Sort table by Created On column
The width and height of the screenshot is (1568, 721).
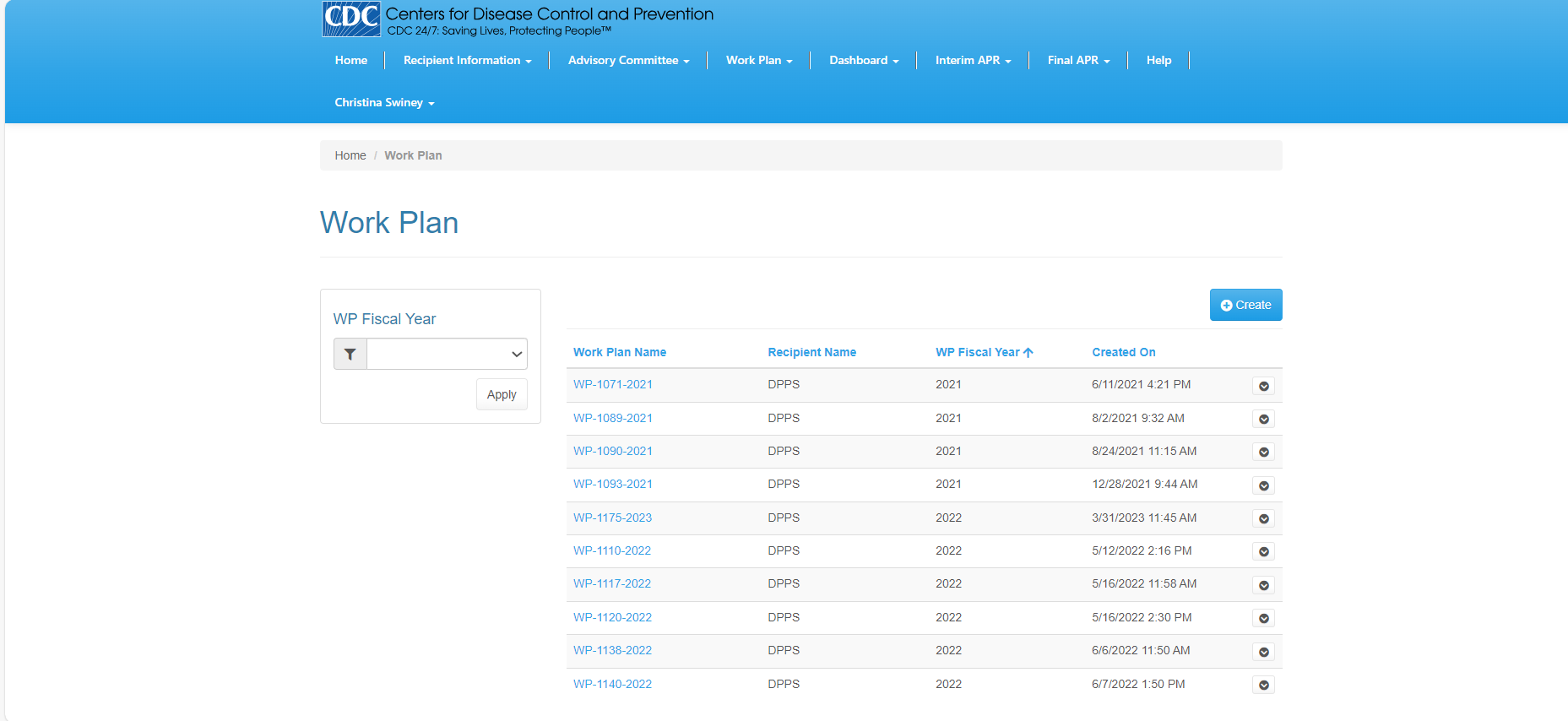tap(1123, 352)
